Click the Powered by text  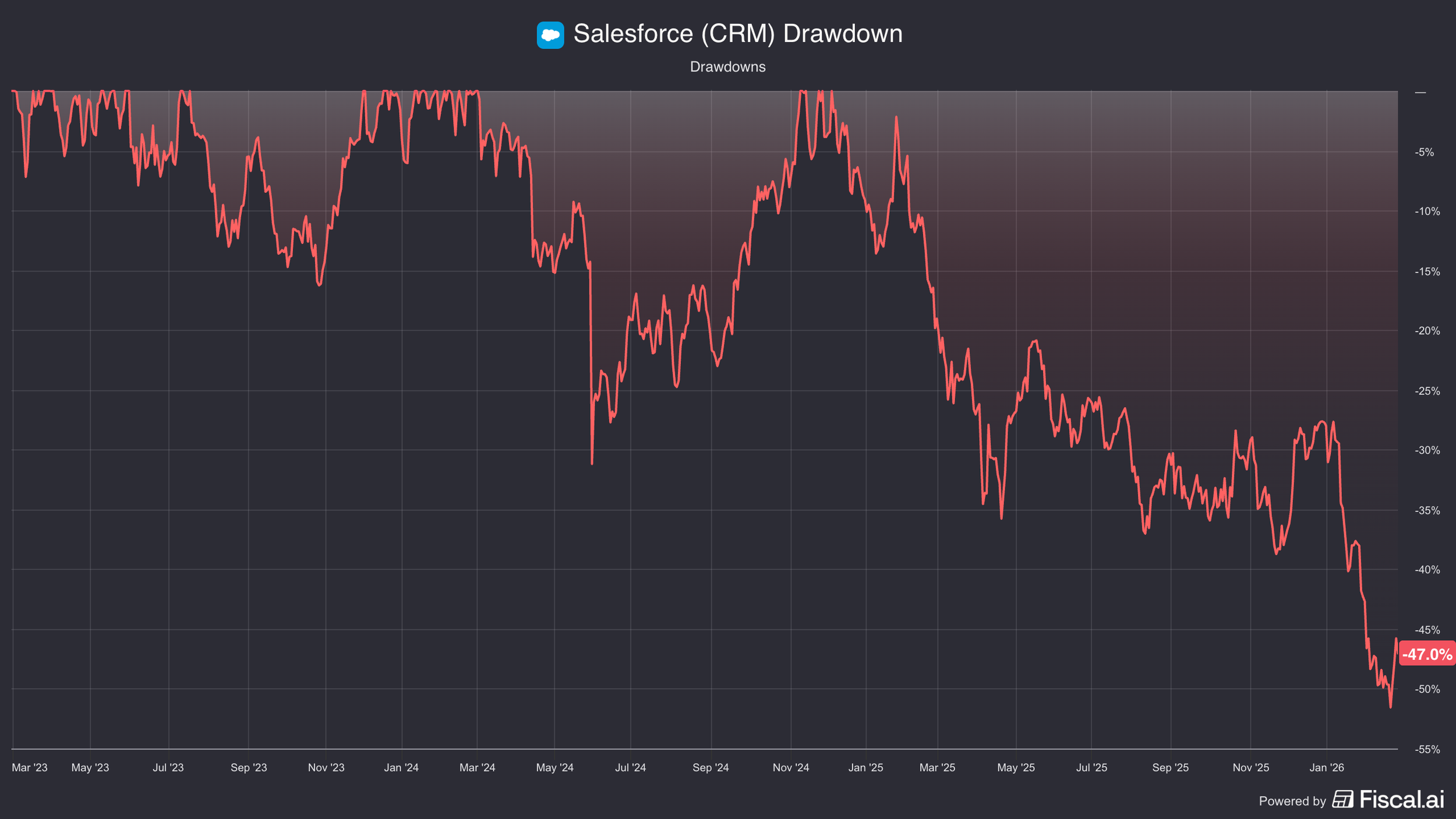coord(1292,801)
